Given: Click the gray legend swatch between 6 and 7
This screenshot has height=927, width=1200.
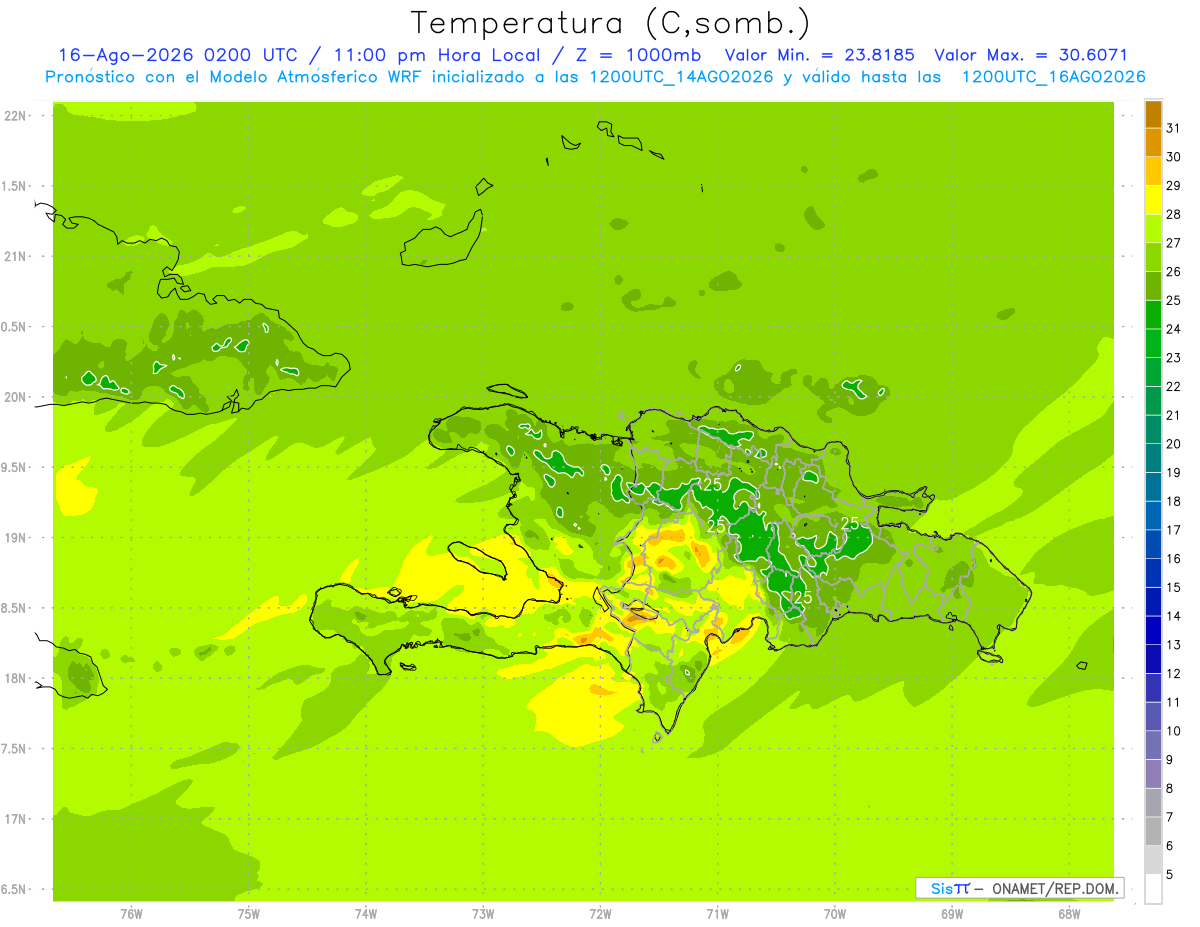Looking at the screenshot, I should (1153, 831).
